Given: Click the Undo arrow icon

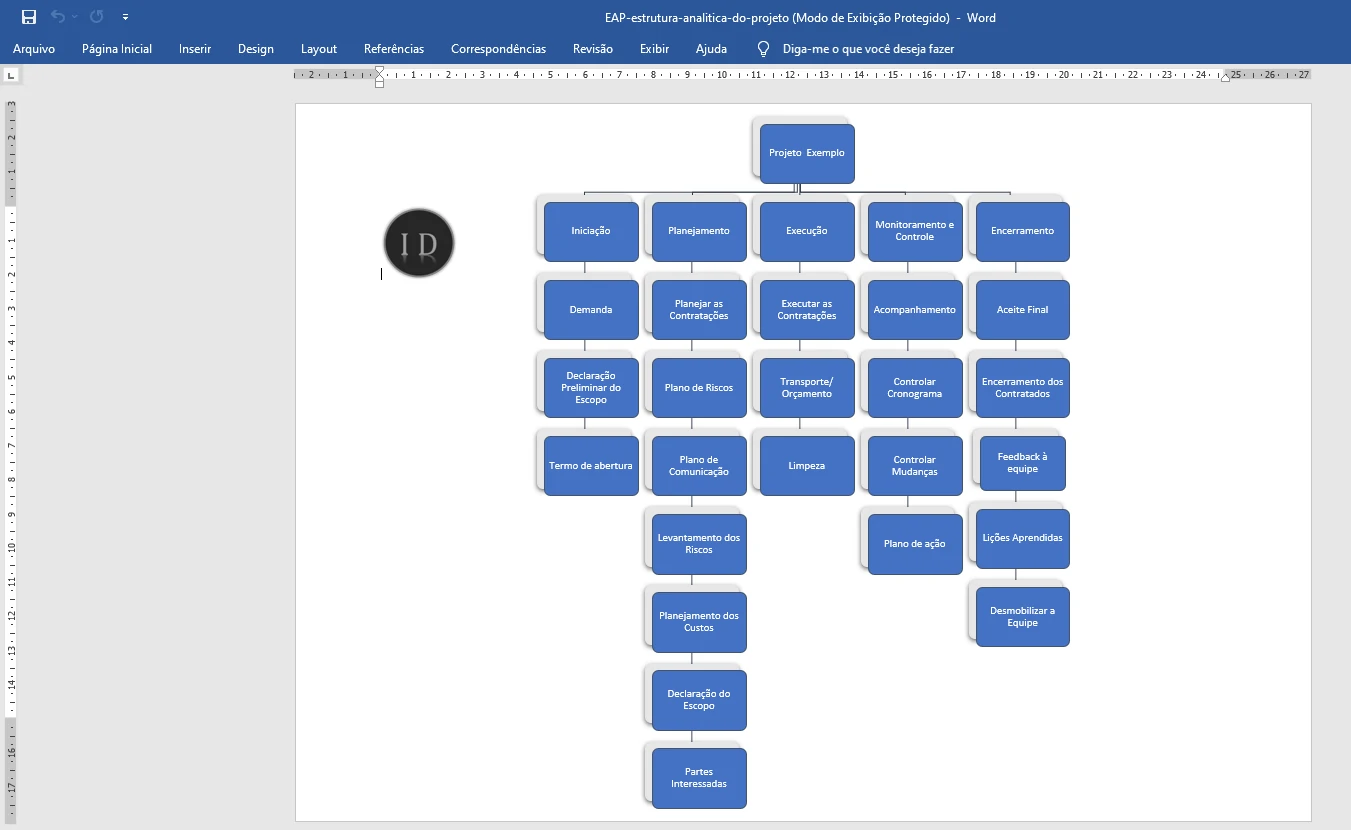Looking at the screenshot, I should click(58, 17).
